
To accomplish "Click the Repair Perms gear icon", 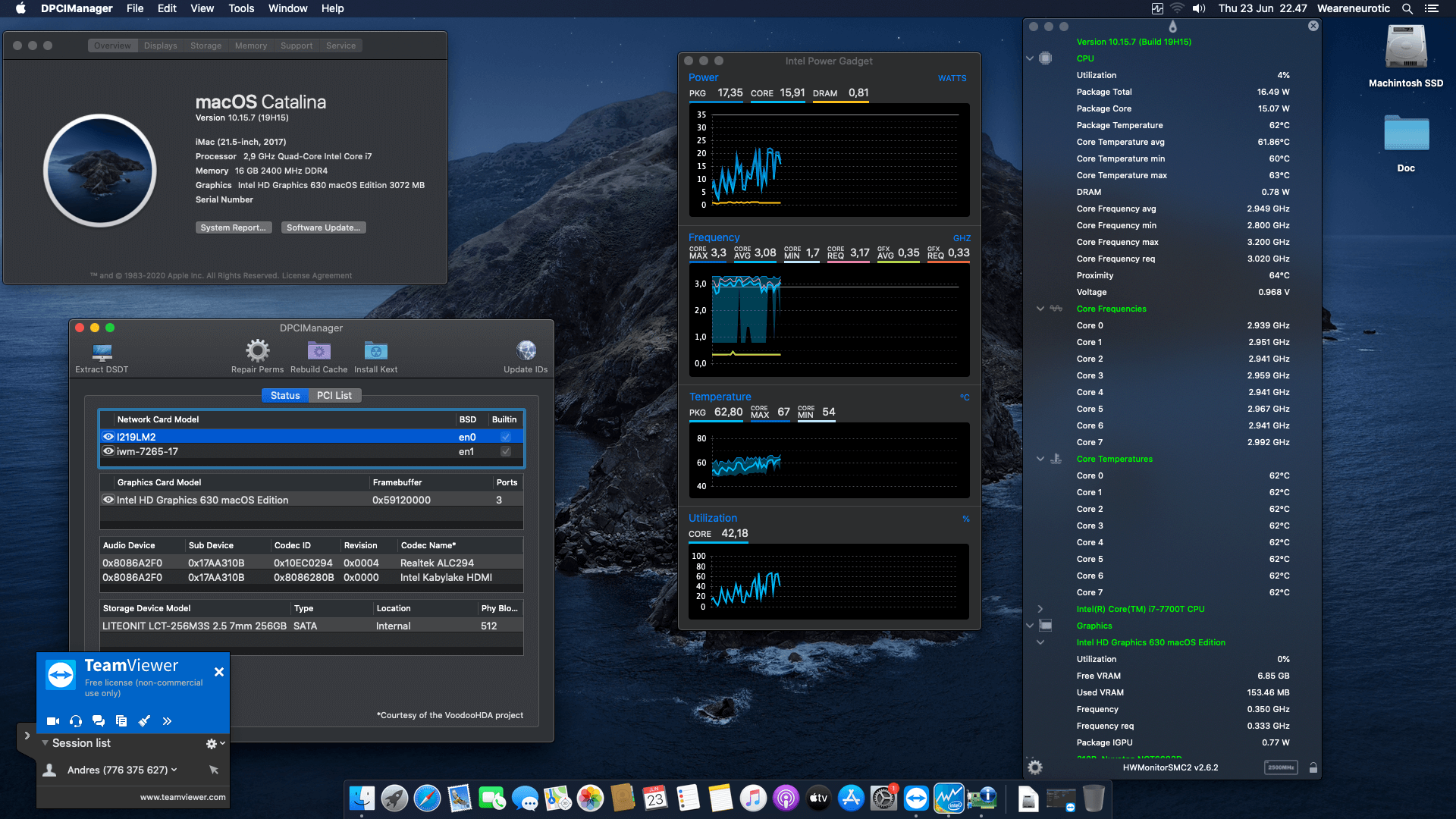I will (258, 350).
